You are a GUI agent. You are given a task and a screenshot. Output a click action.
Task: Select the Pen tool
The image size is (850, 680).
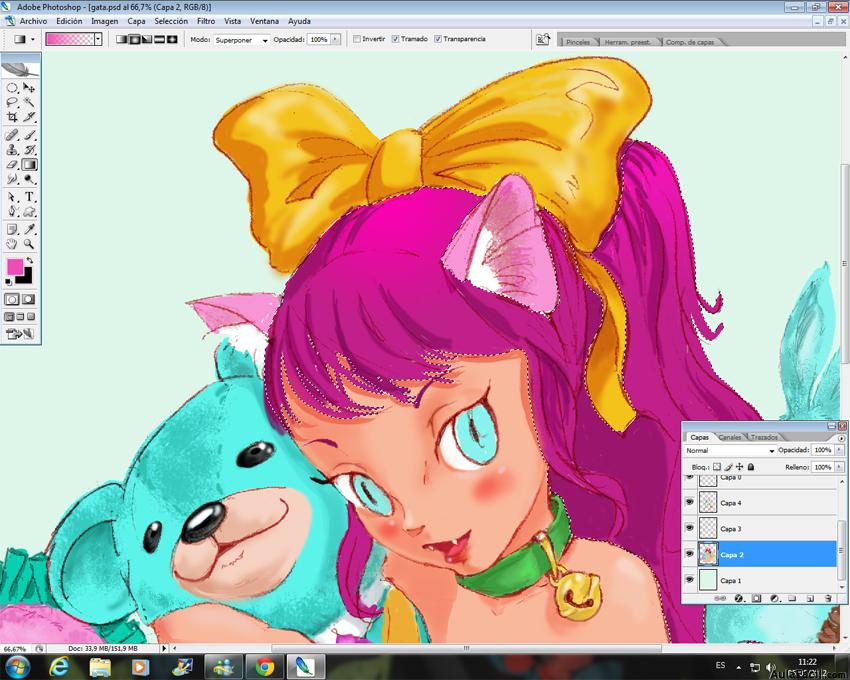[x=12, y=211]
